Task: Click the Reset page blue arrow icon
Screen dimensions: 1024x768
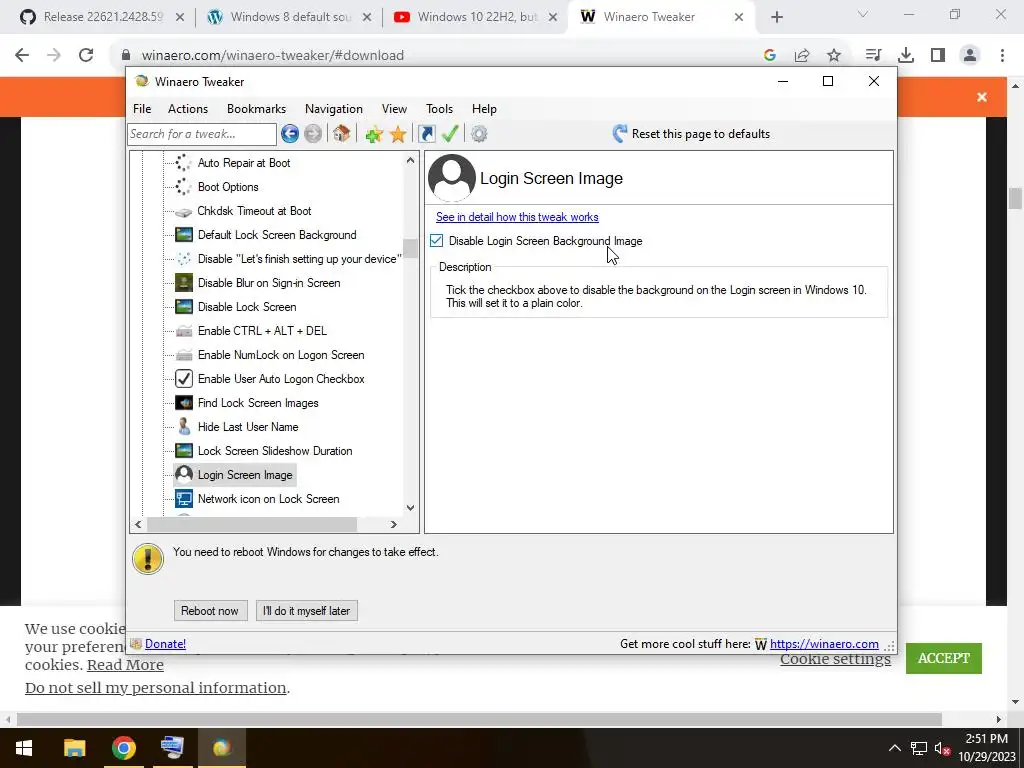Action: point(620,134)
